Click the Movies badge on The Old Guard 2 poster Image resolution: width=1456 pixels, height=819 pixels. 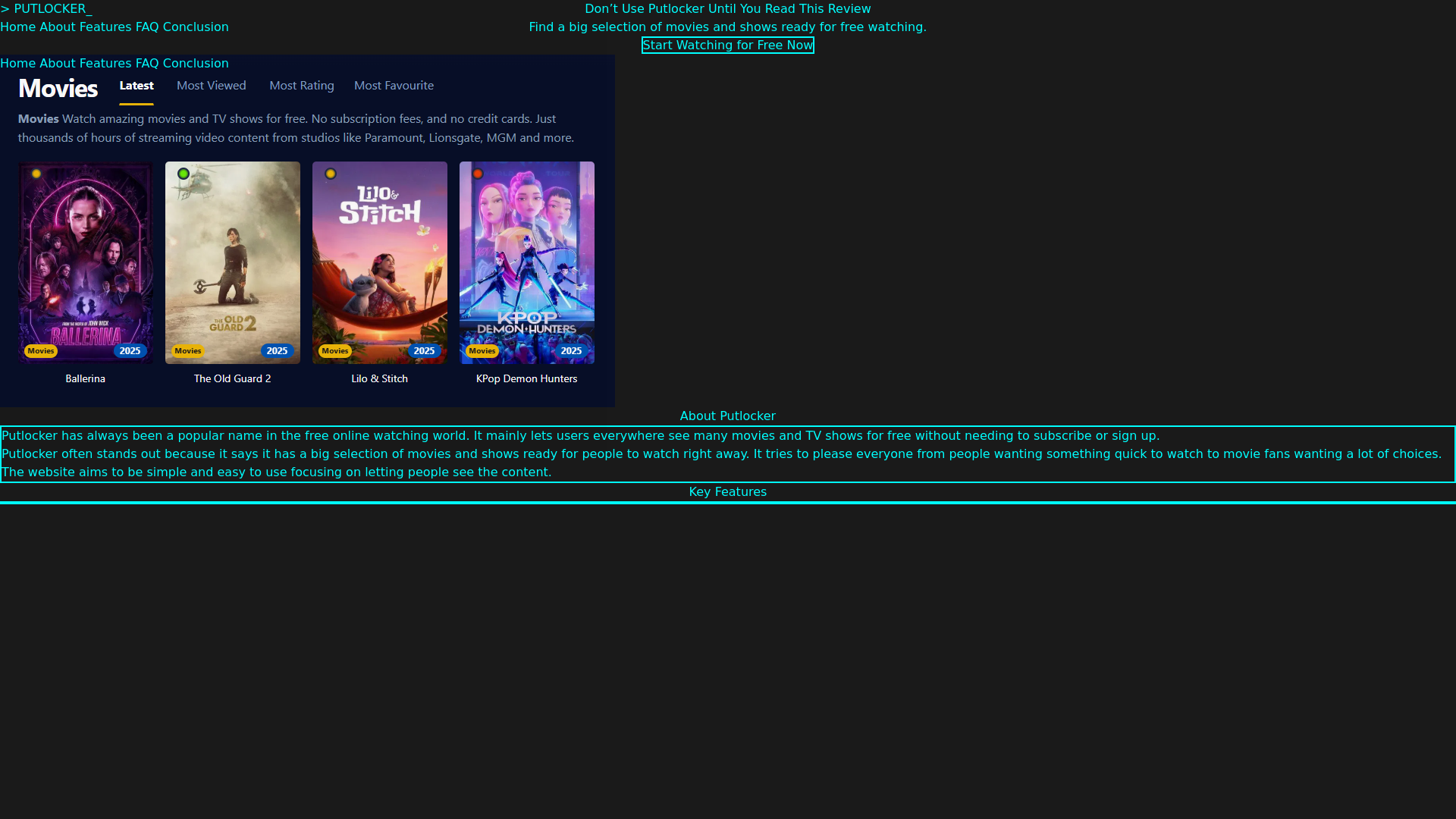(x=188, y=351)
